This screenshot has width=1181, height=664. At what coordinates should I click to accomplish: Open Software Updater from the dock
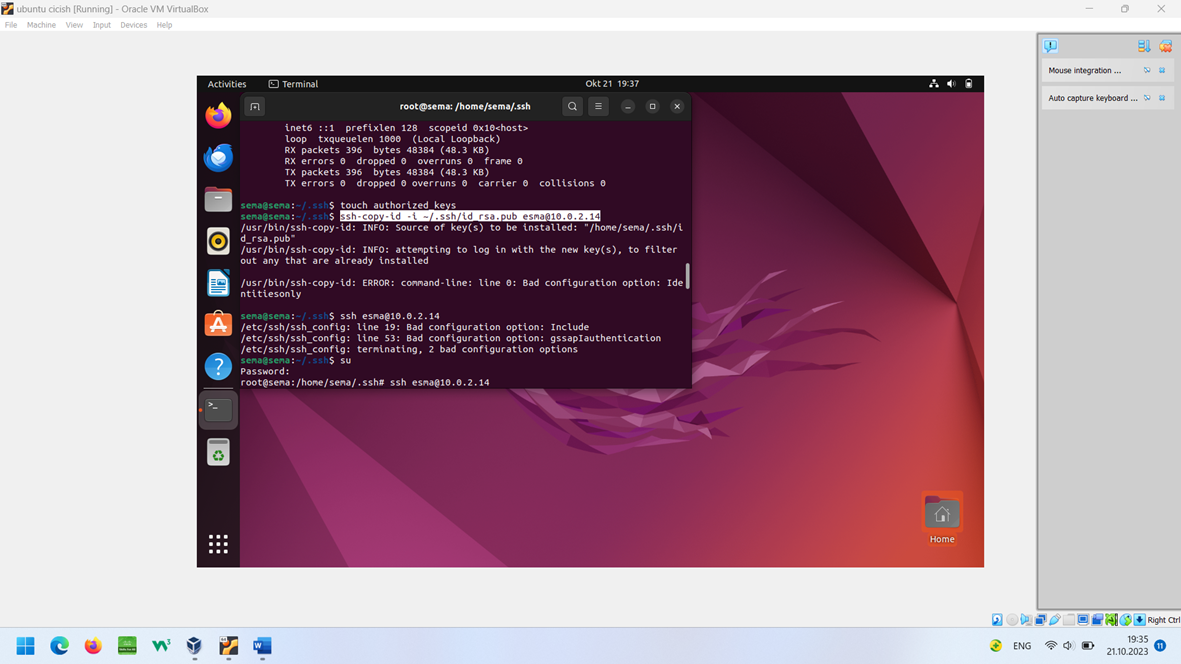click(218, 452)
